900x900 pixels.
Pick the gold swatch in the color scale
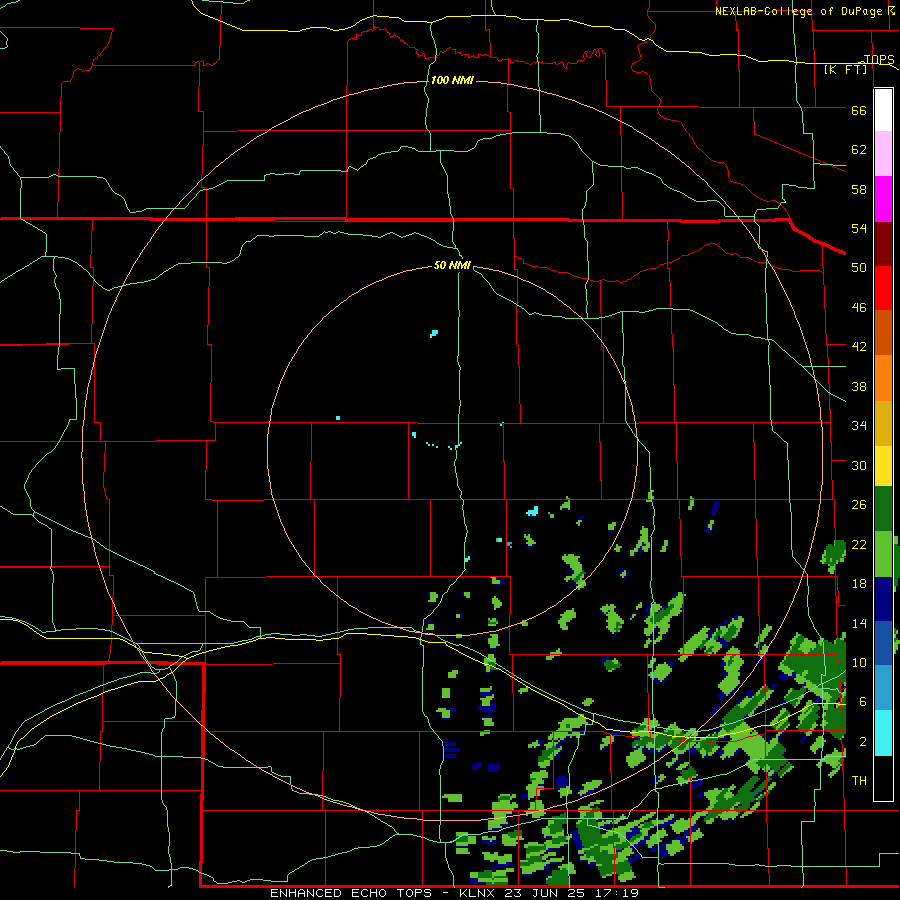(883, 423)
